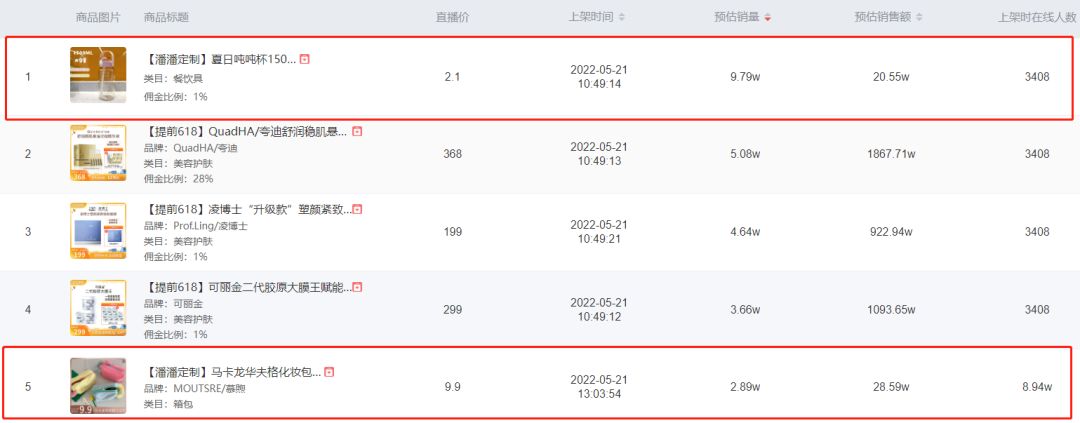
Task: Click the 上架时在线人数 column header
Action: click(x=1037, y=17)
